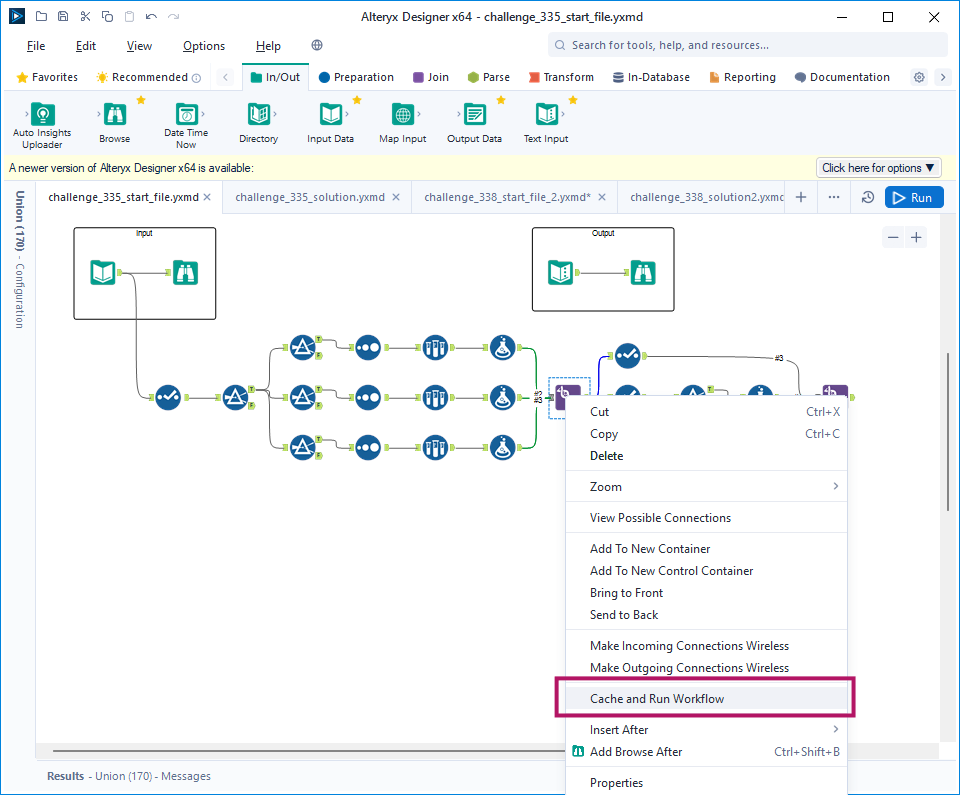Screen dimensions: 960x795
Task: Switch to challenge_335_solution.yxmd tab
Action: 310,197
